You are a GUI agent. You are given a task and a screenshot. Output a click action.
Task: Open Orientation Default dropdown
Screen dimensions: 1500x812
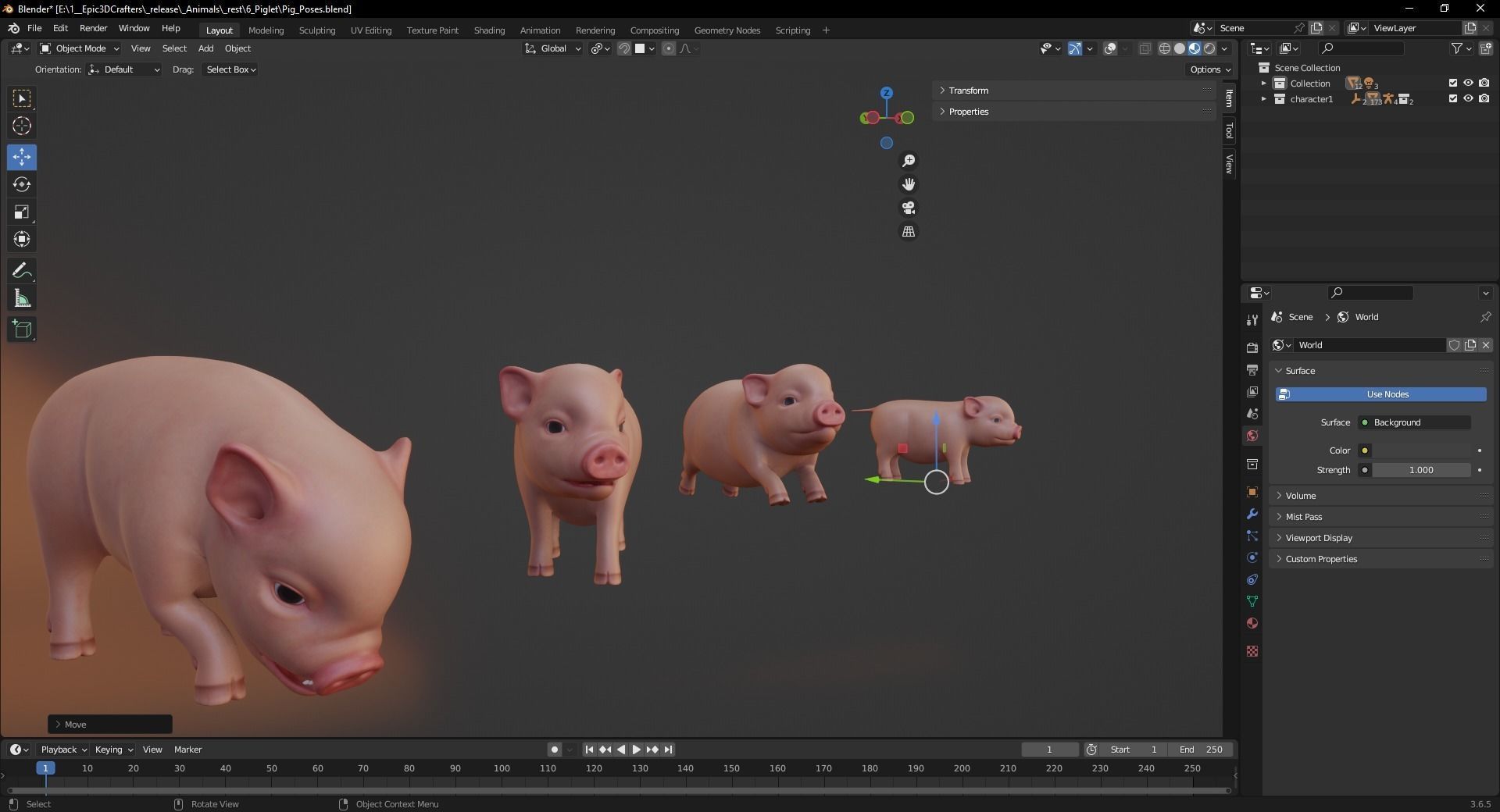point(125,69)
